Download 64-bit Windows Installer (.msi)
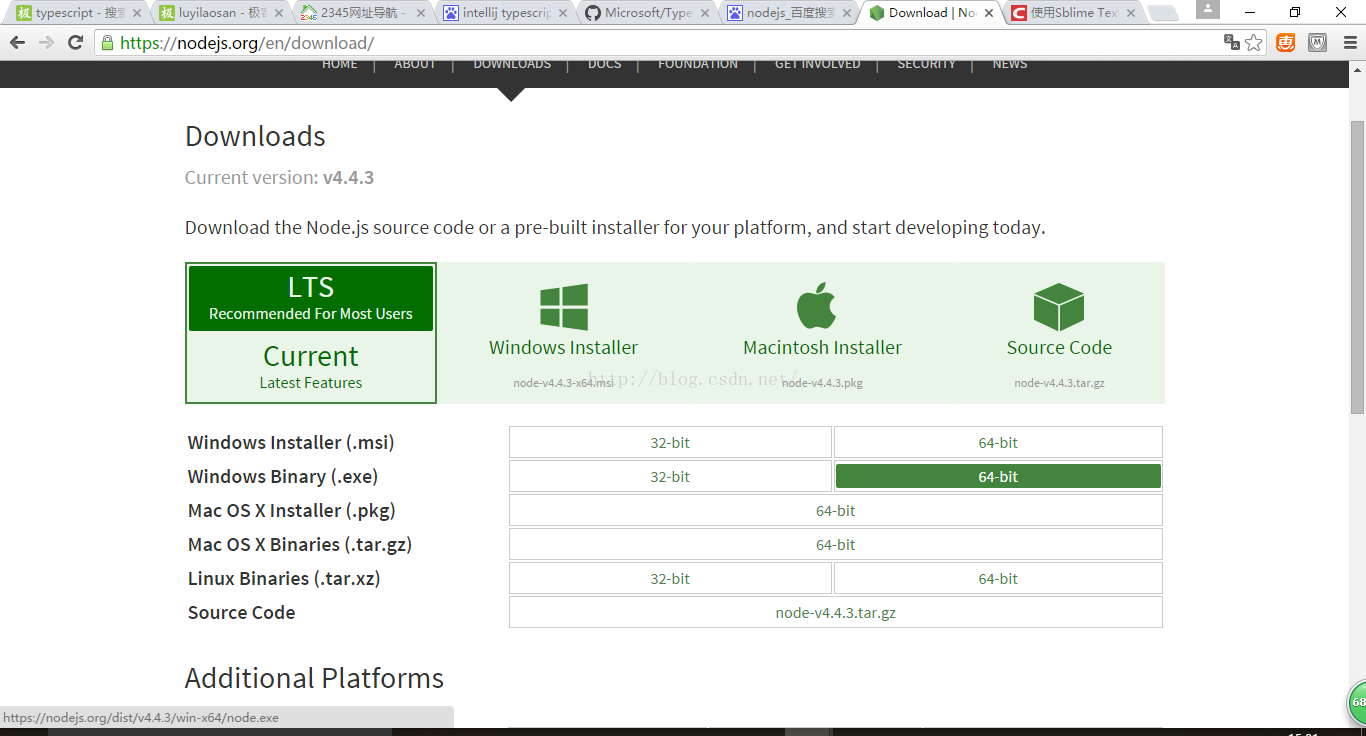Image resolution: width=1366 pixels, height=736 pixels. [998, 442]
